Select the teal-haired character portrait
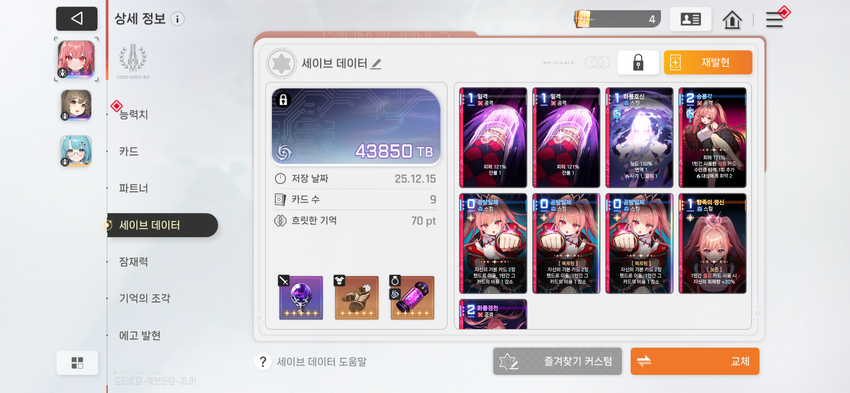The height and width of the screenshot is (393, 850). click(76, 151)
